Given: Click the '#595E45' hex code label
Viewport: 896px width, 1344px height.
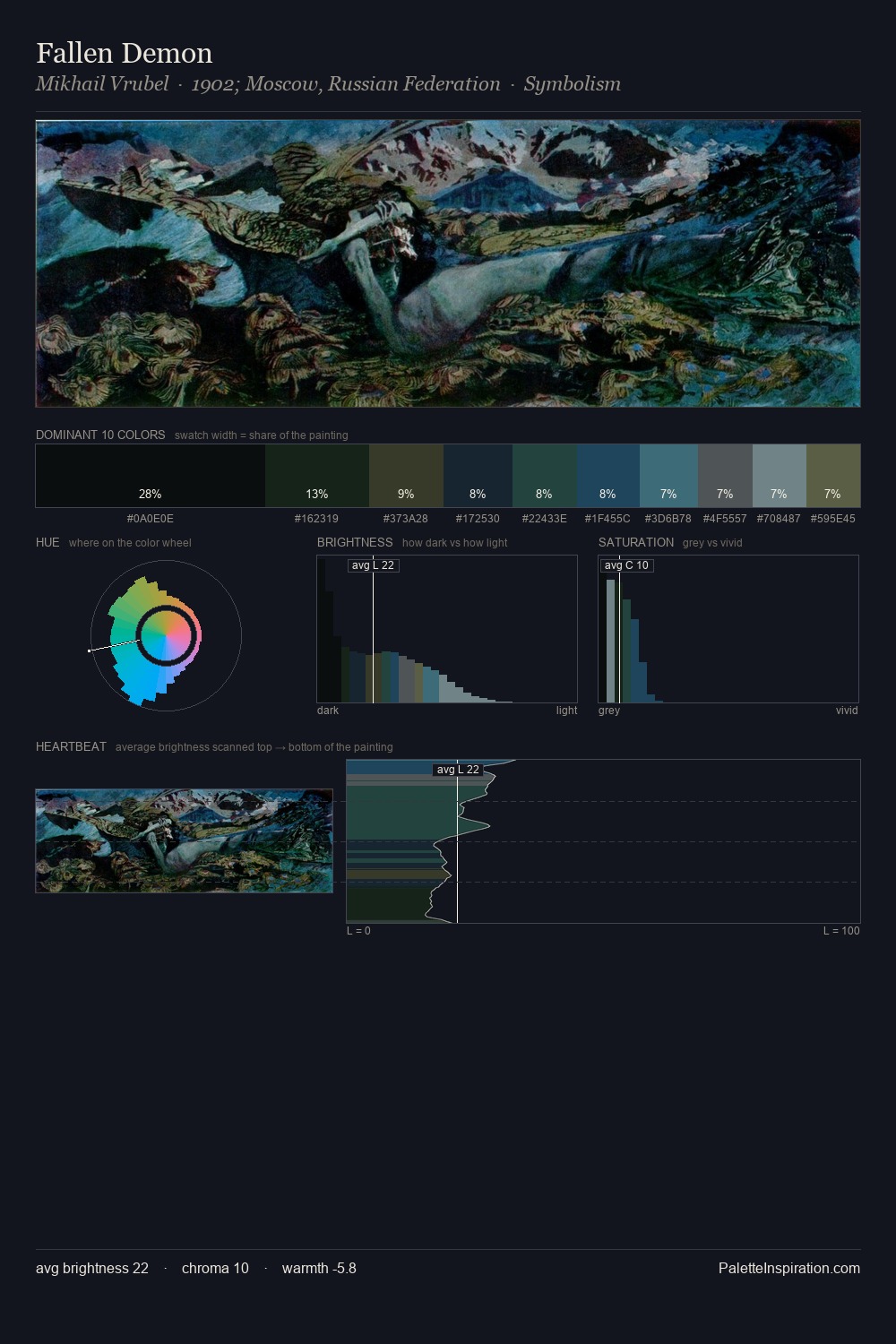Looking at the screenshot, I should (x=833, y=519).
